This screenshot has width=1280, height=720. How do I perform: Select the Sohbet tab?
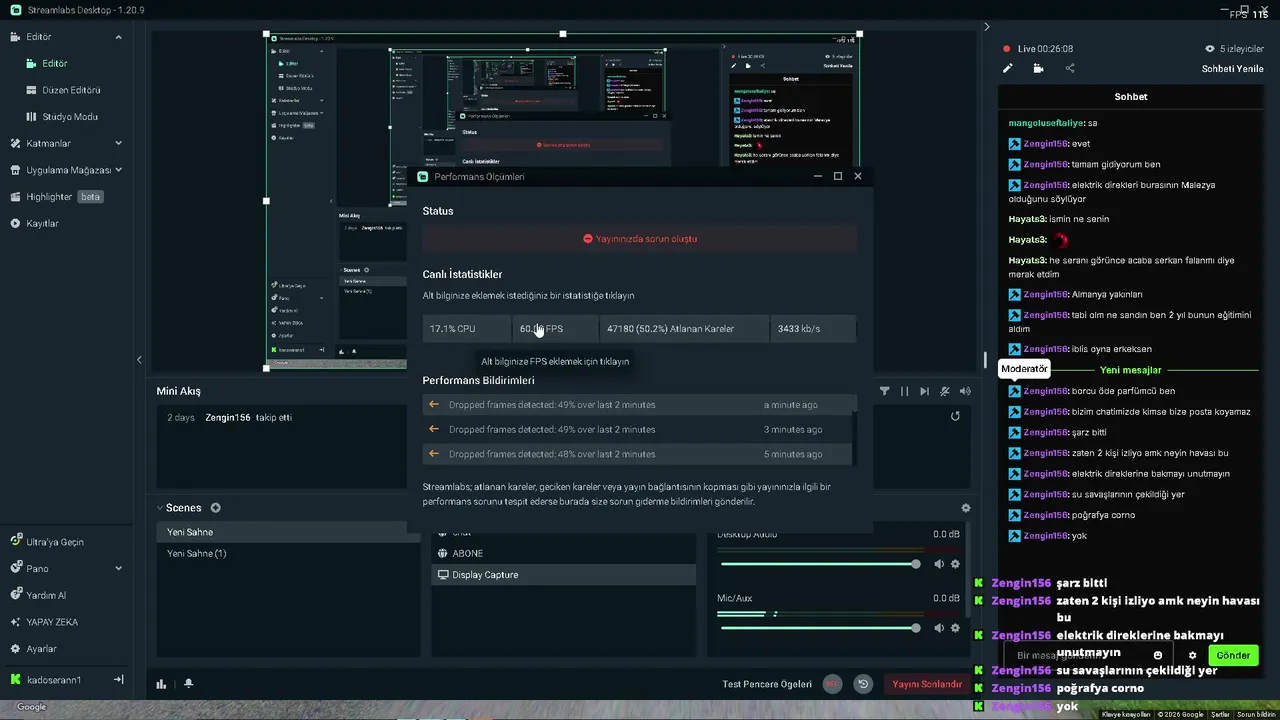[1131, 97]
